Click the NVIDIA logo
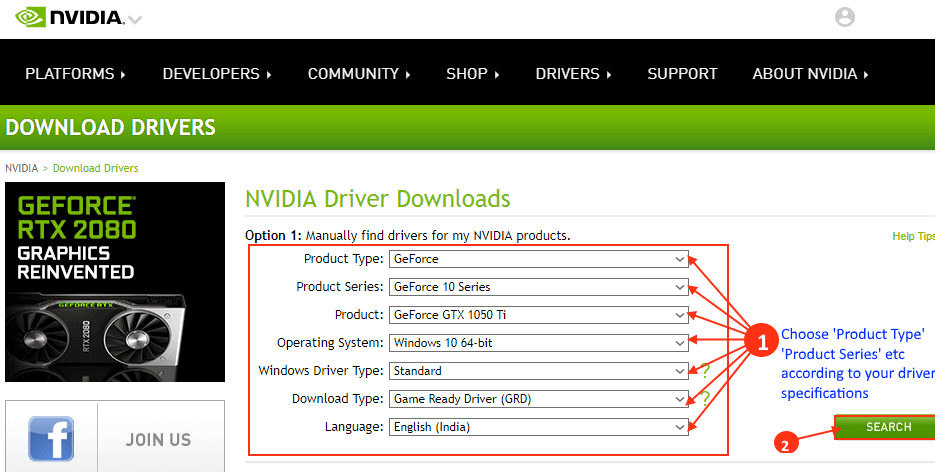This screenshot has width=935, height=472. 69,17
